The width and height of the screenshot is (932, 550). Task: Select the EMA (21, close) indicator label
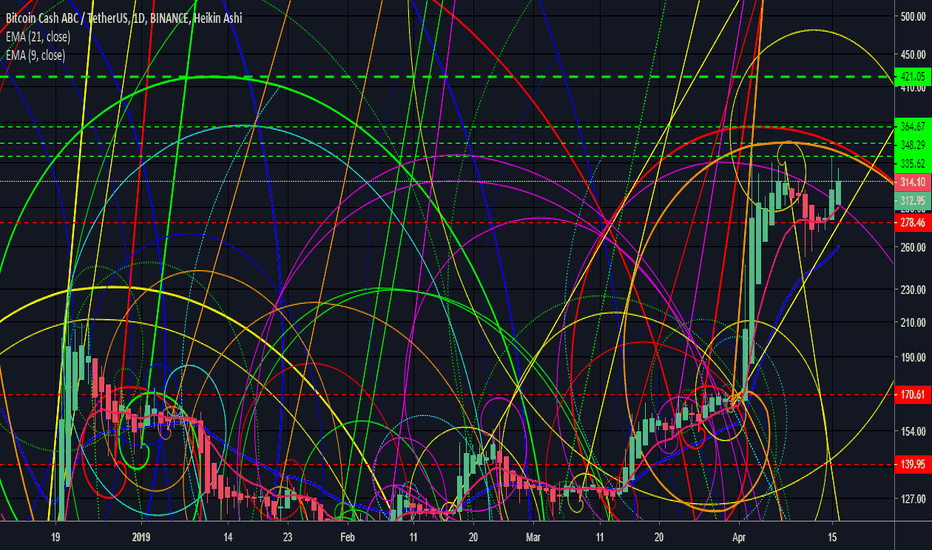[x=38, y=37]
